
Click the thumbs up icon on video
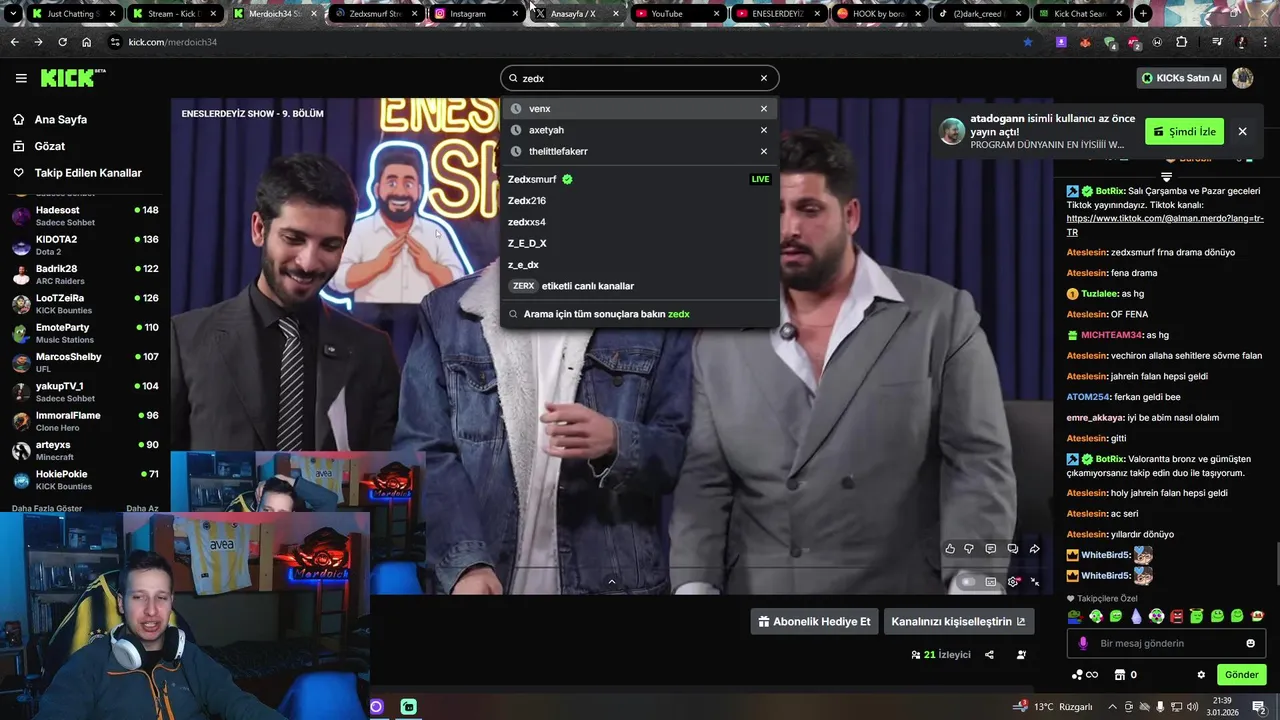pos(950,549)
